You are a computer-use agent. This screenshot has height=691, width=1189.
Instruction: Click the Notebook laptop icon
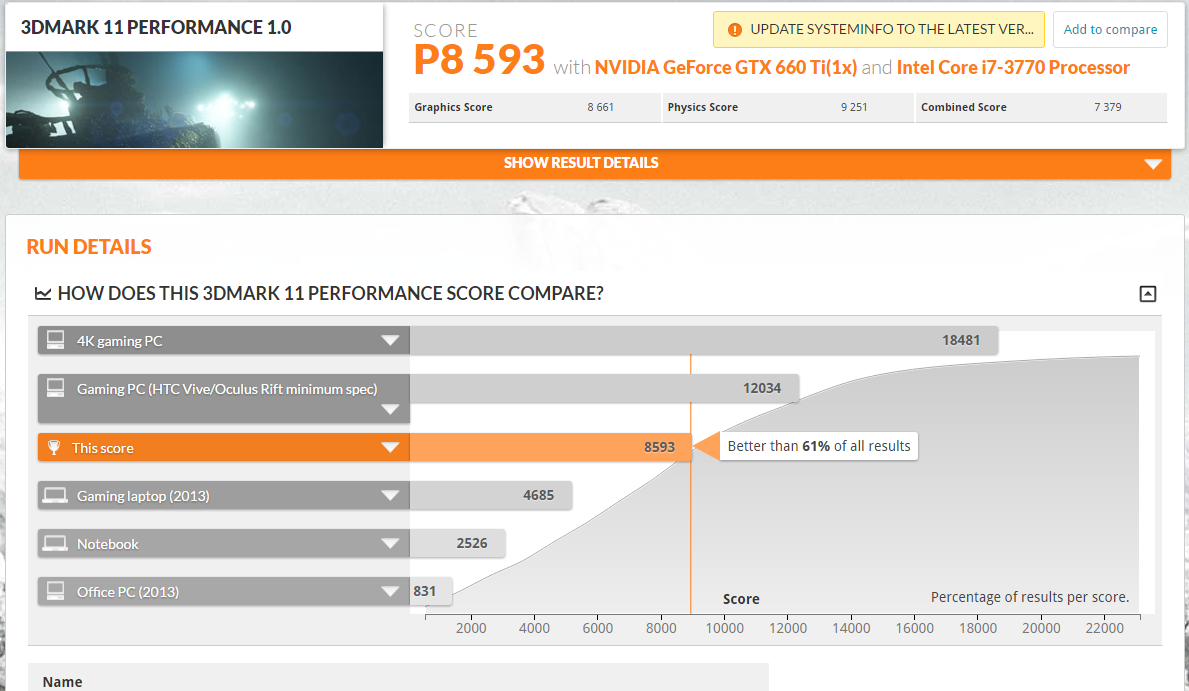[55, 543]
